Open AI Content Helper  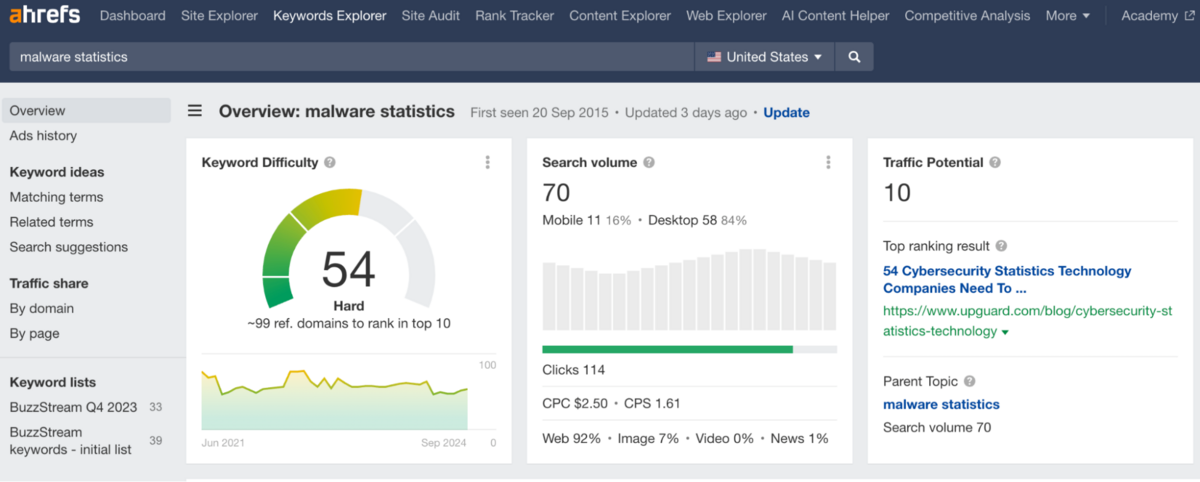[836, 16]
